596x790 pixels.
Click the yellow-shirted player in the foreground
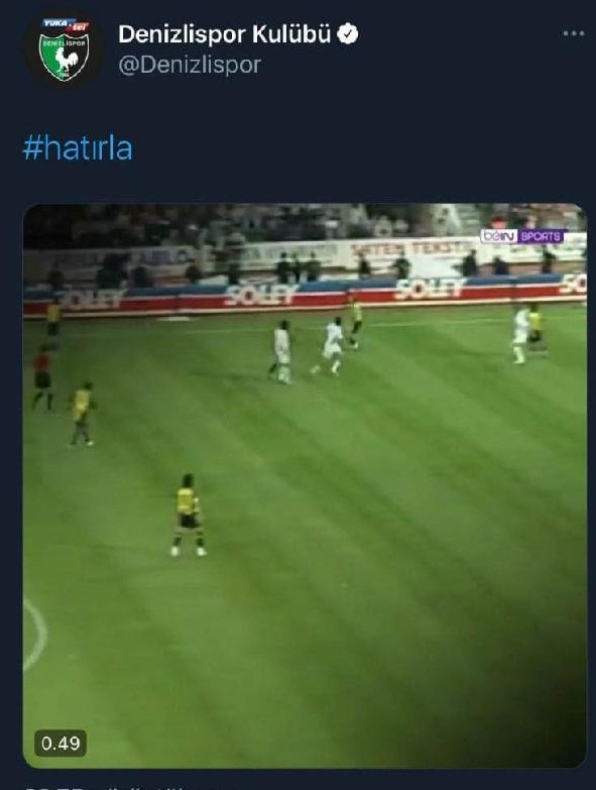[x=188, y=515]
